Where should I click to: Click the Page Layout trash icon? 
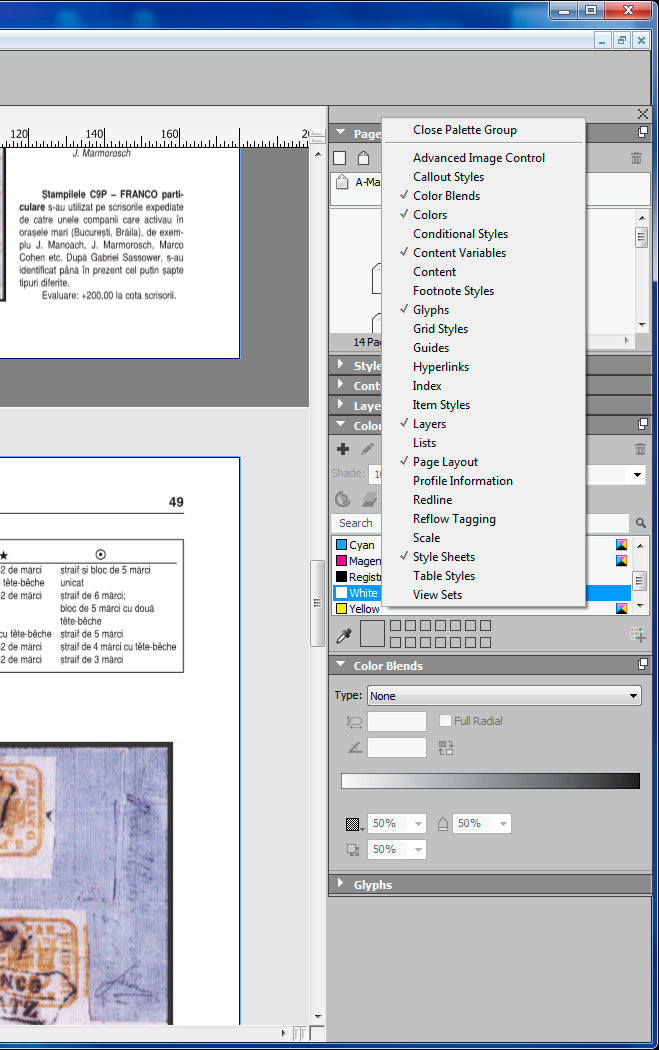(x=636, y=158)
